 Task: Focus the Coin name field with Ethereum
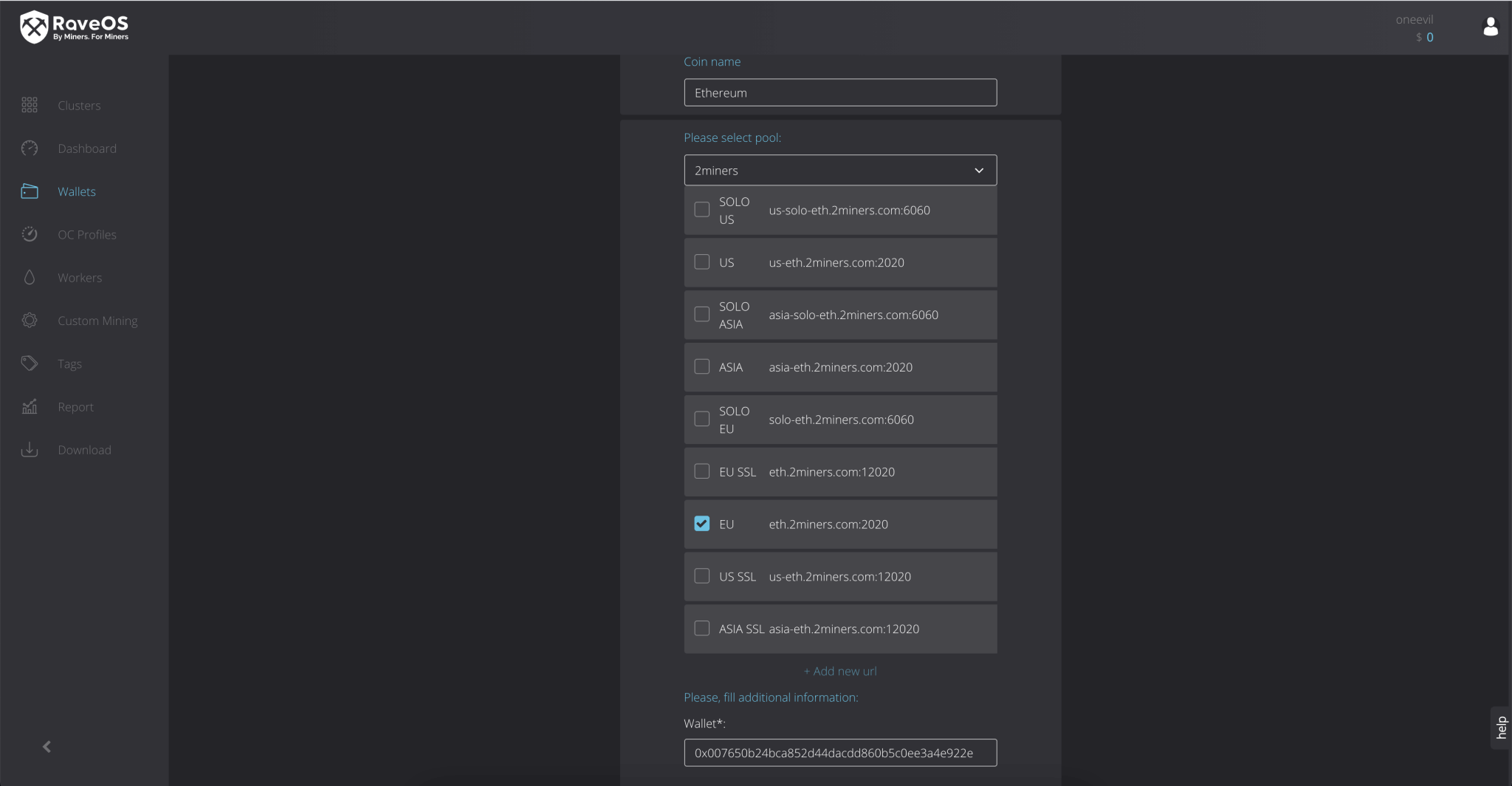point(840,93)
